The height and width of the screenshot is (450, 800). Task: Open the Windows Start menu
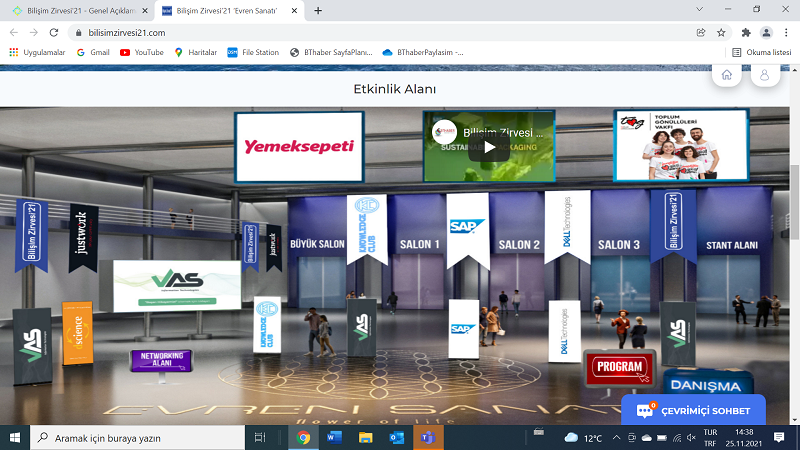[15, 438]
